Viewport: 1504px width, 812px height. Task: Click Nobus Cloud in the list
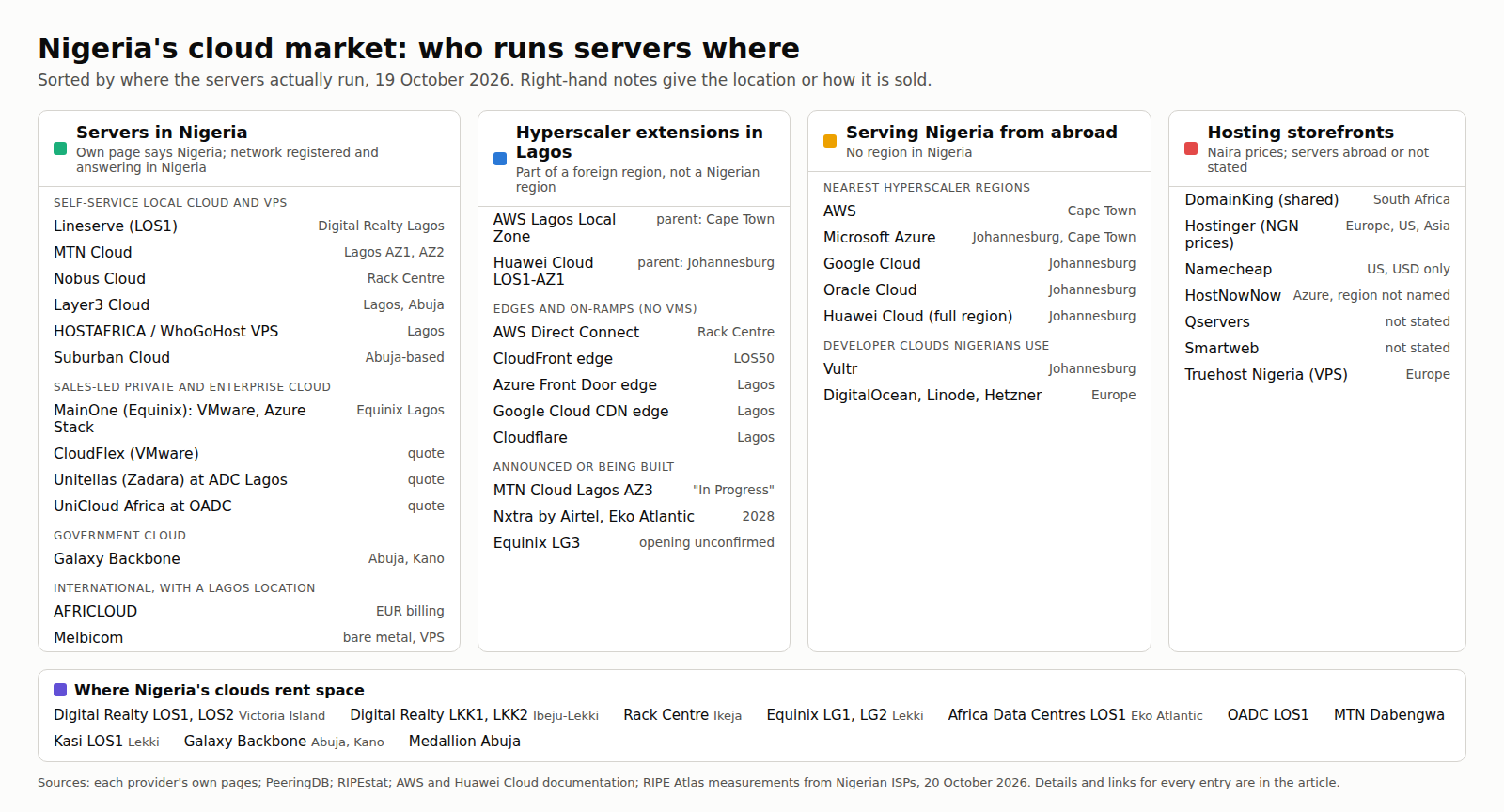tap(249, 278)
